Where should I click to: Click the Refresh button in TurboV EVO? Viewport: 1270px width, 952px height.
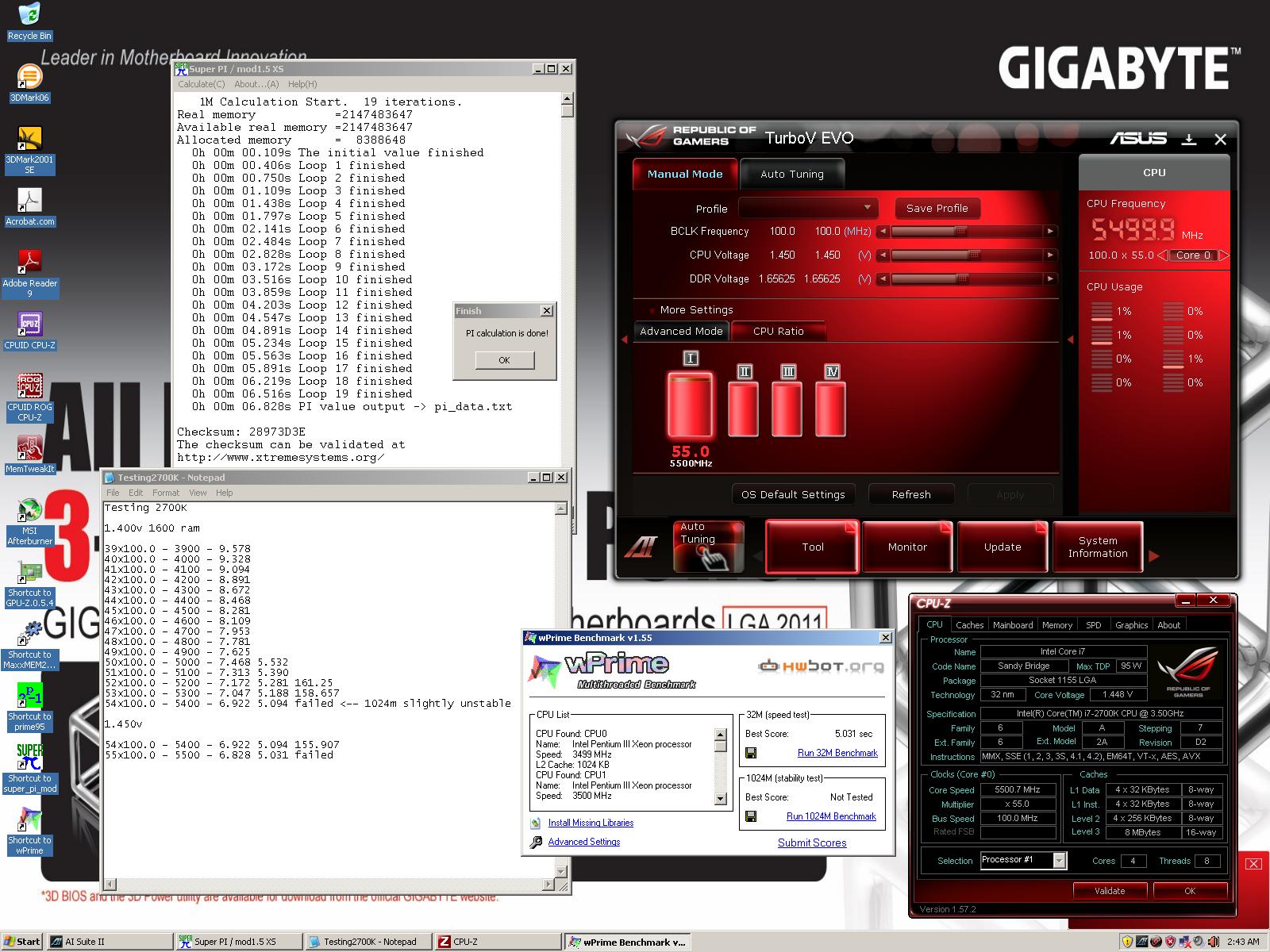(911, 494)
